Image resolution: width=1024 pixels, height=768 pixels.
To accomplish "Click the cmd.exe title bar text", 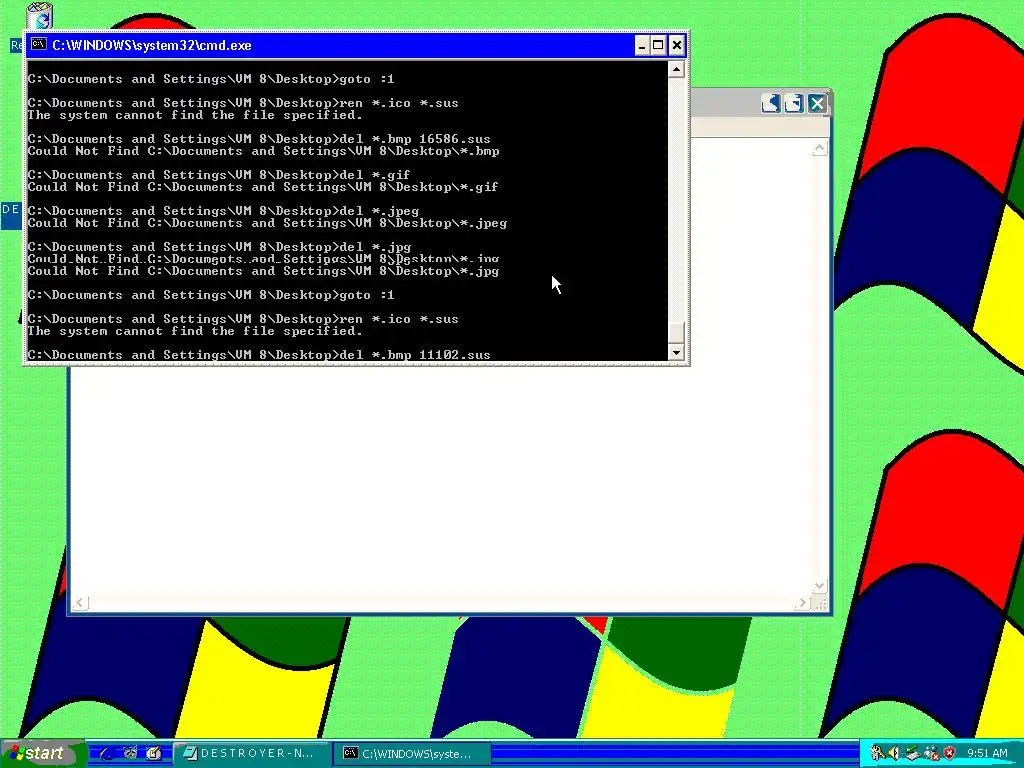I will 152,45.
